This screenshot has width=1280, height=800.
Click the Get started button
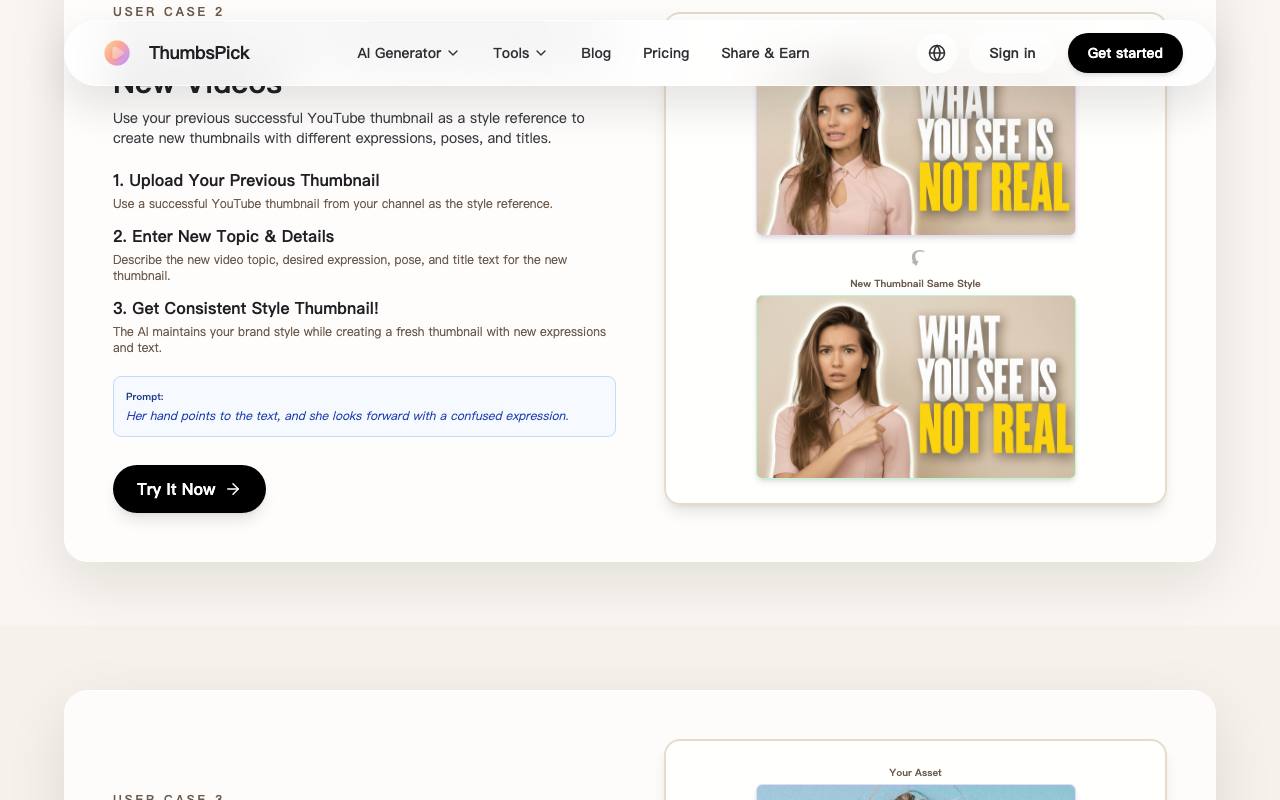(1125, 53)
